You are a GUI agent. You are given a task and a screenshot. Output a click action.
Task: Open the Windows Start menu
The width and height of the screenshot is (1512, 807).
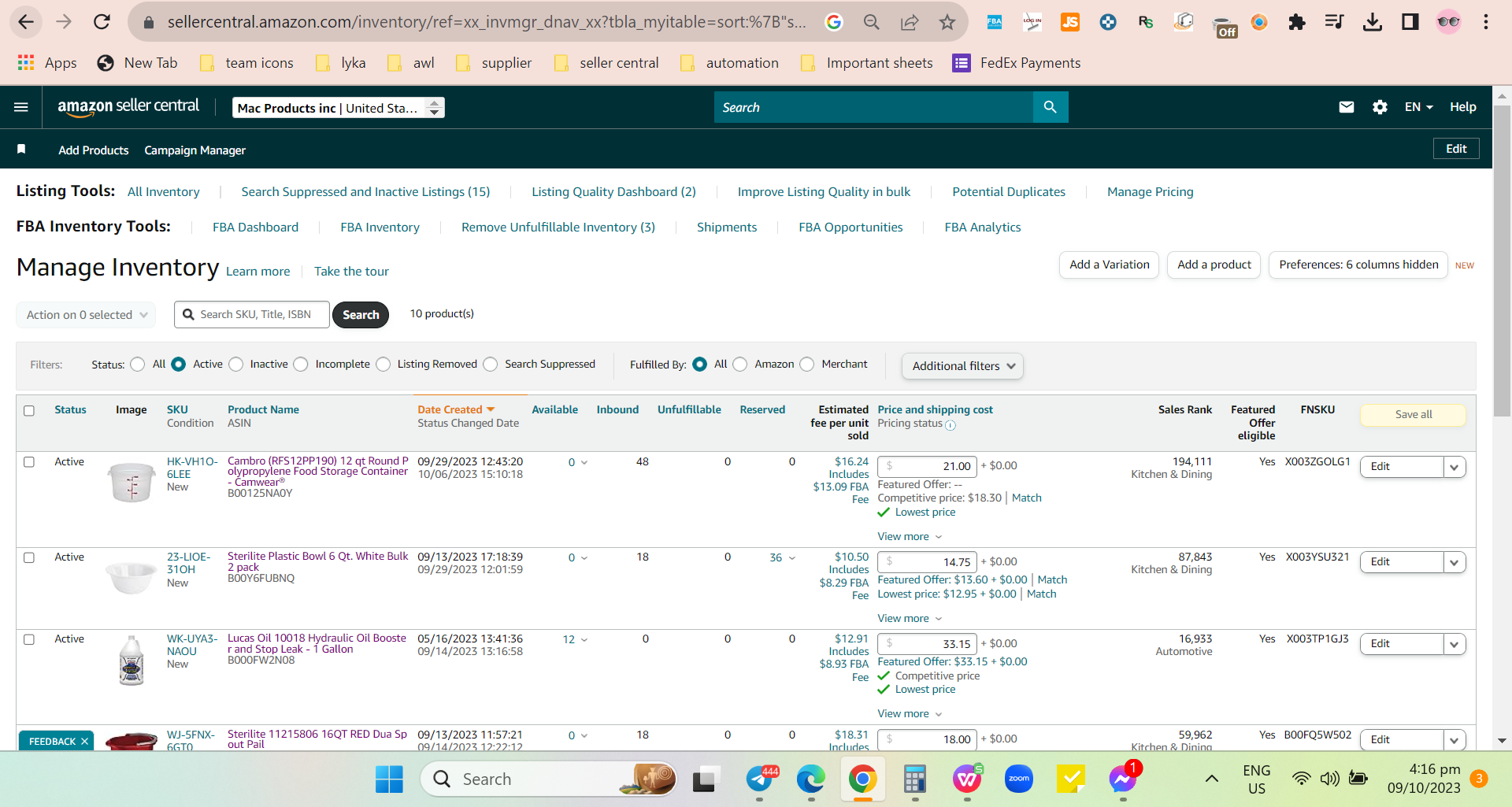point(389,779)
